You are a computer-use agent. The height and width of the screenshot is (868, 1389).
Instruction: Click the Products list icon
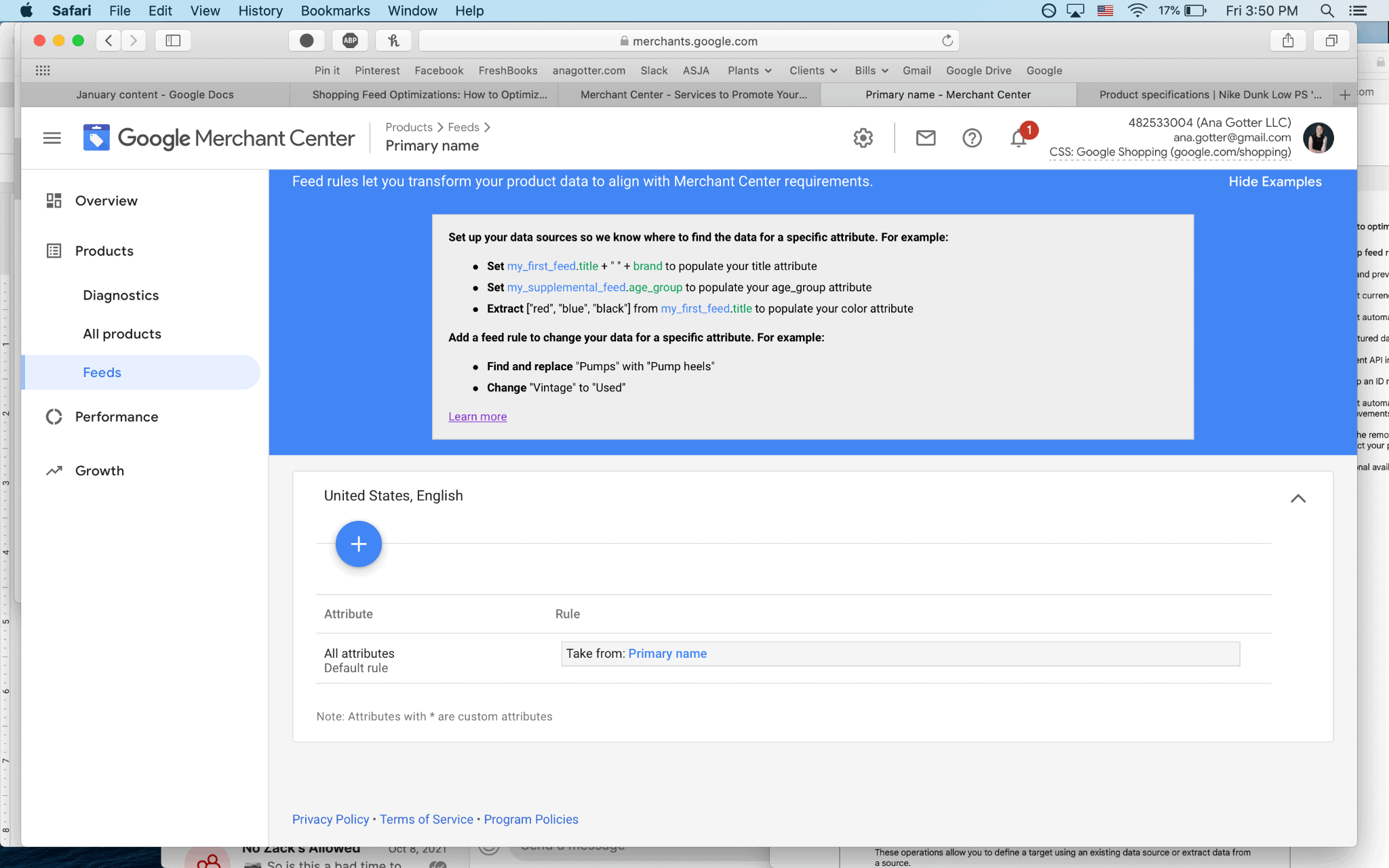[54, 251]
